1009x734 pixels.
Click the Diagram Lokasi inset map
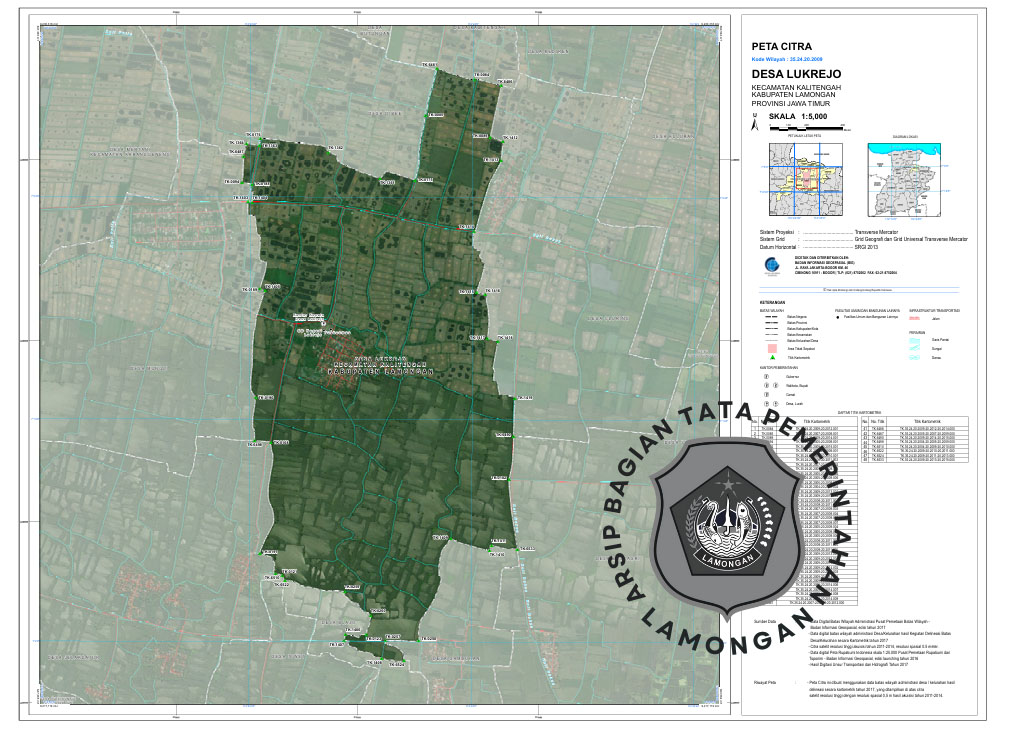[x=905, y=177]
